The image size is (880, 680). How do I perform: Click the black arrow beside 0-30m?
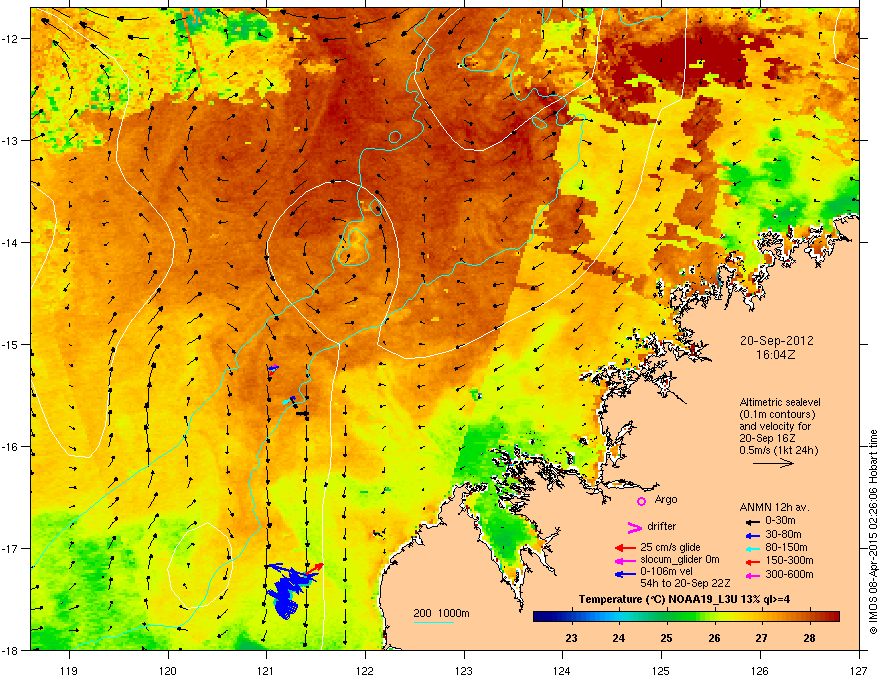coord(751,521)
